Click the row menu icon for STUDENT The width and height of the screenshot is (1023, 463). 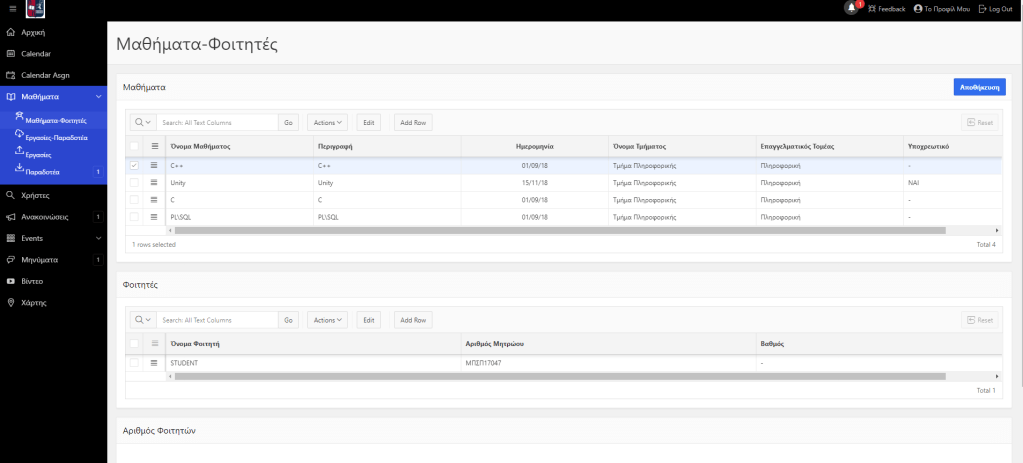155,362
